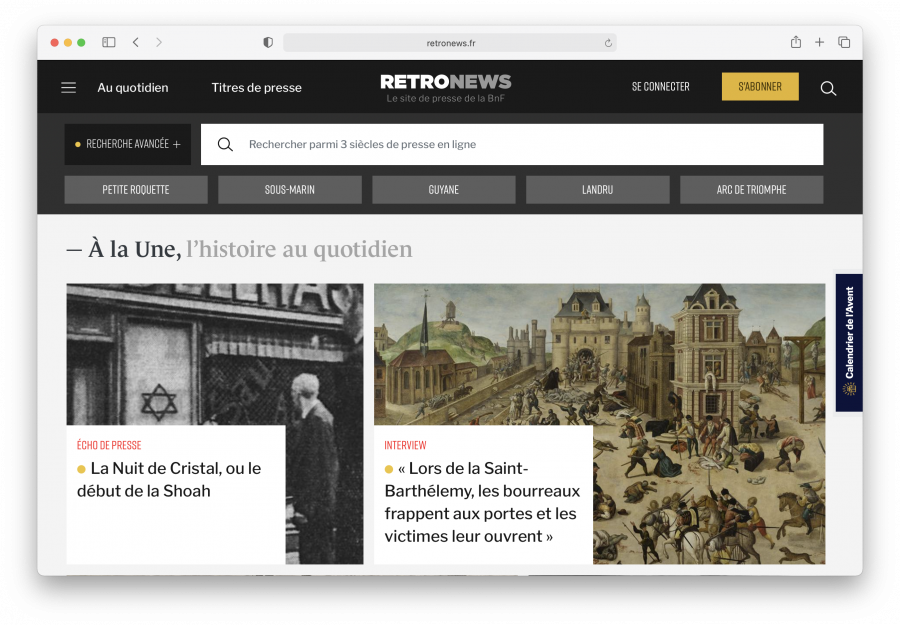
Task: Open the Titres de presse menu
Action: click(x=257, y=88)
